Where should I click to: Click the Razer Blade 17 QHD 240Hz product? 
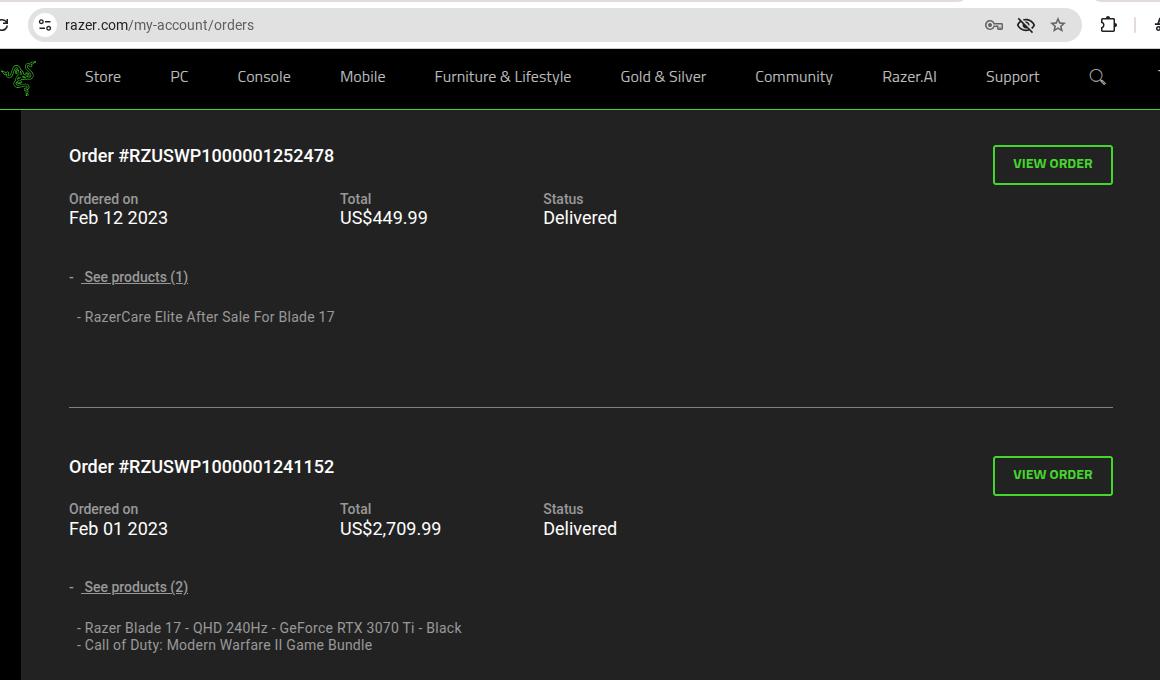[273, 628]
